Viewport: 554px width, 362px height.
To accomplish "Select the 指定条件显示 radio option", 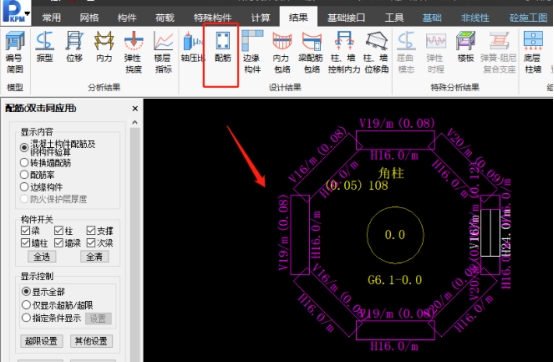I will (26, 318).
